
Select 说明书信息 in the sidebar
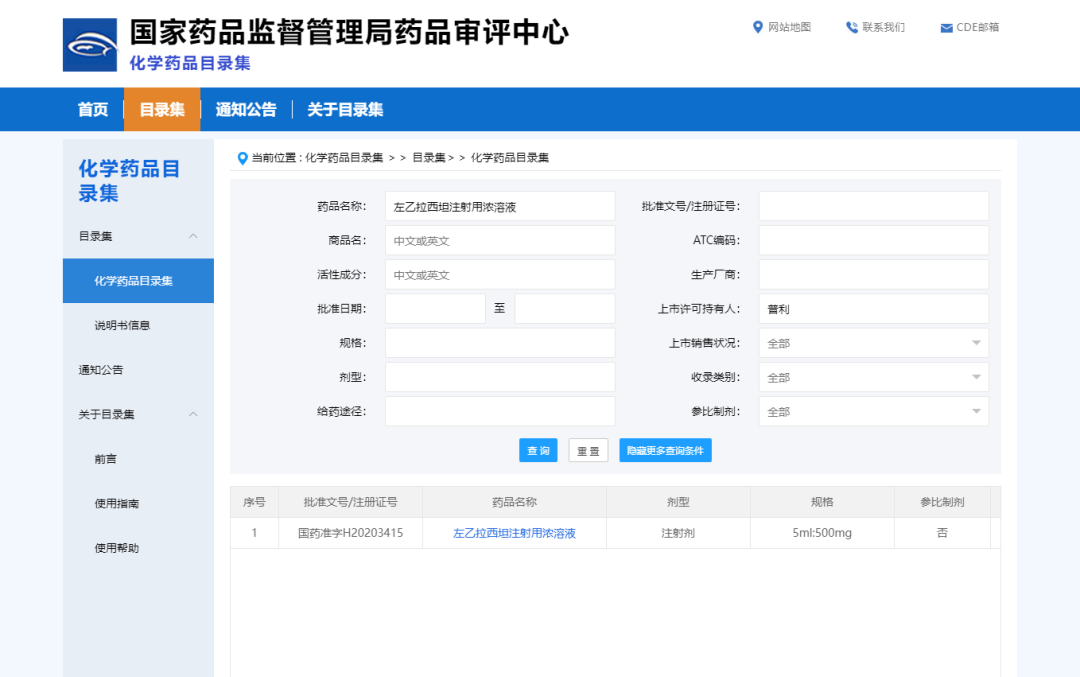[x=122, y=325]
